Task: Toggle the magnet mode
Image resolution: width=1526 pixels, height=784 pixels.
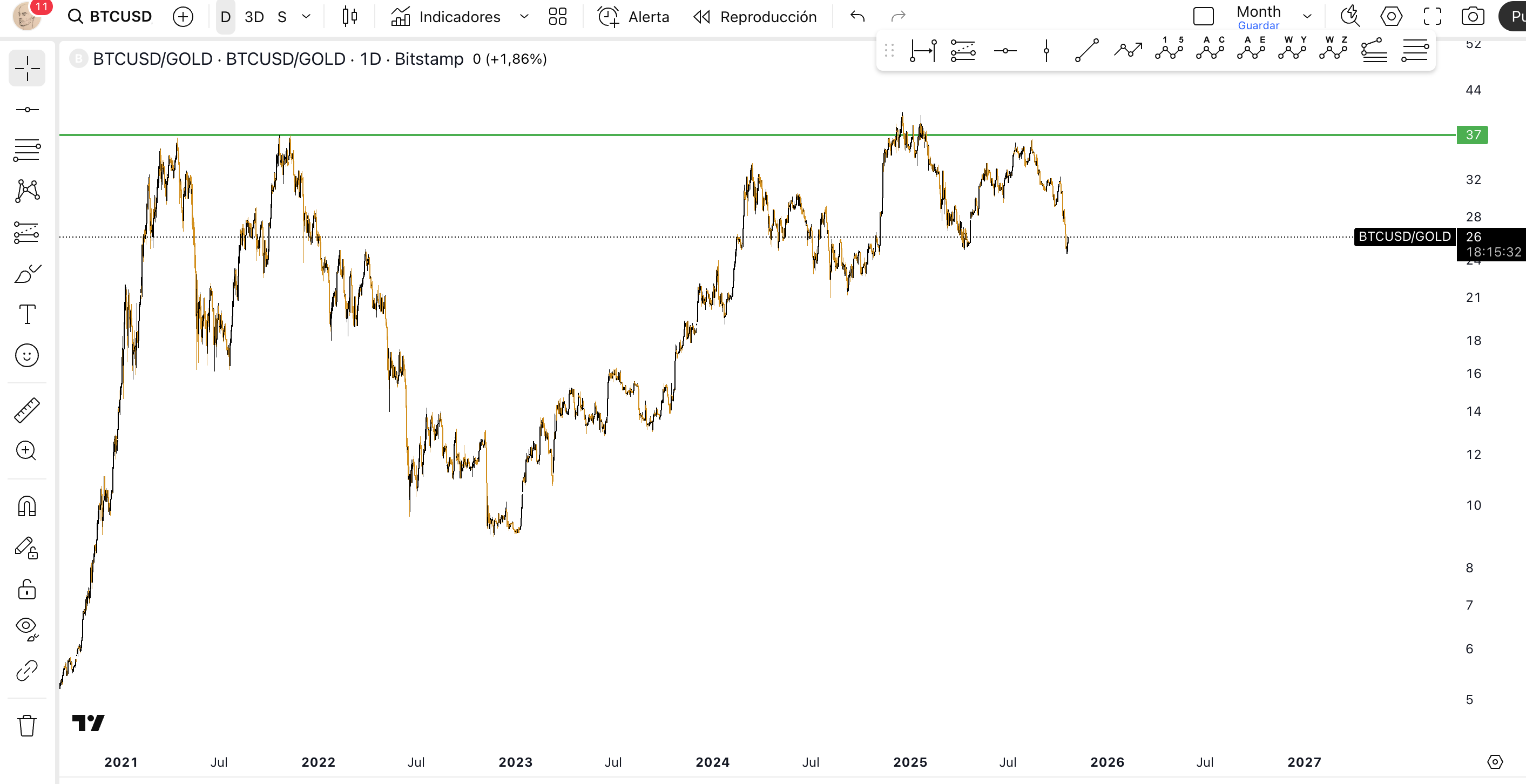Action: pos(26,506)
